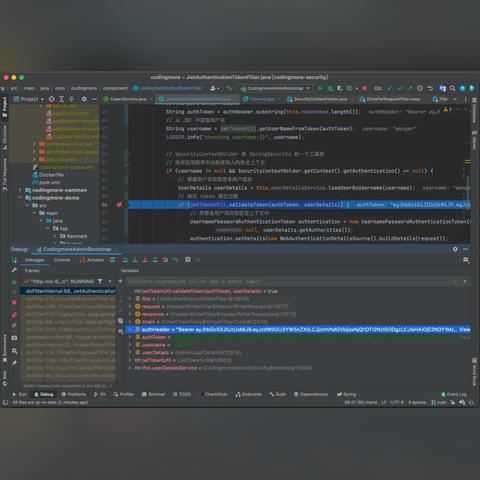Open Search Everywhere magnifier in top toolbar

(452, 88)
